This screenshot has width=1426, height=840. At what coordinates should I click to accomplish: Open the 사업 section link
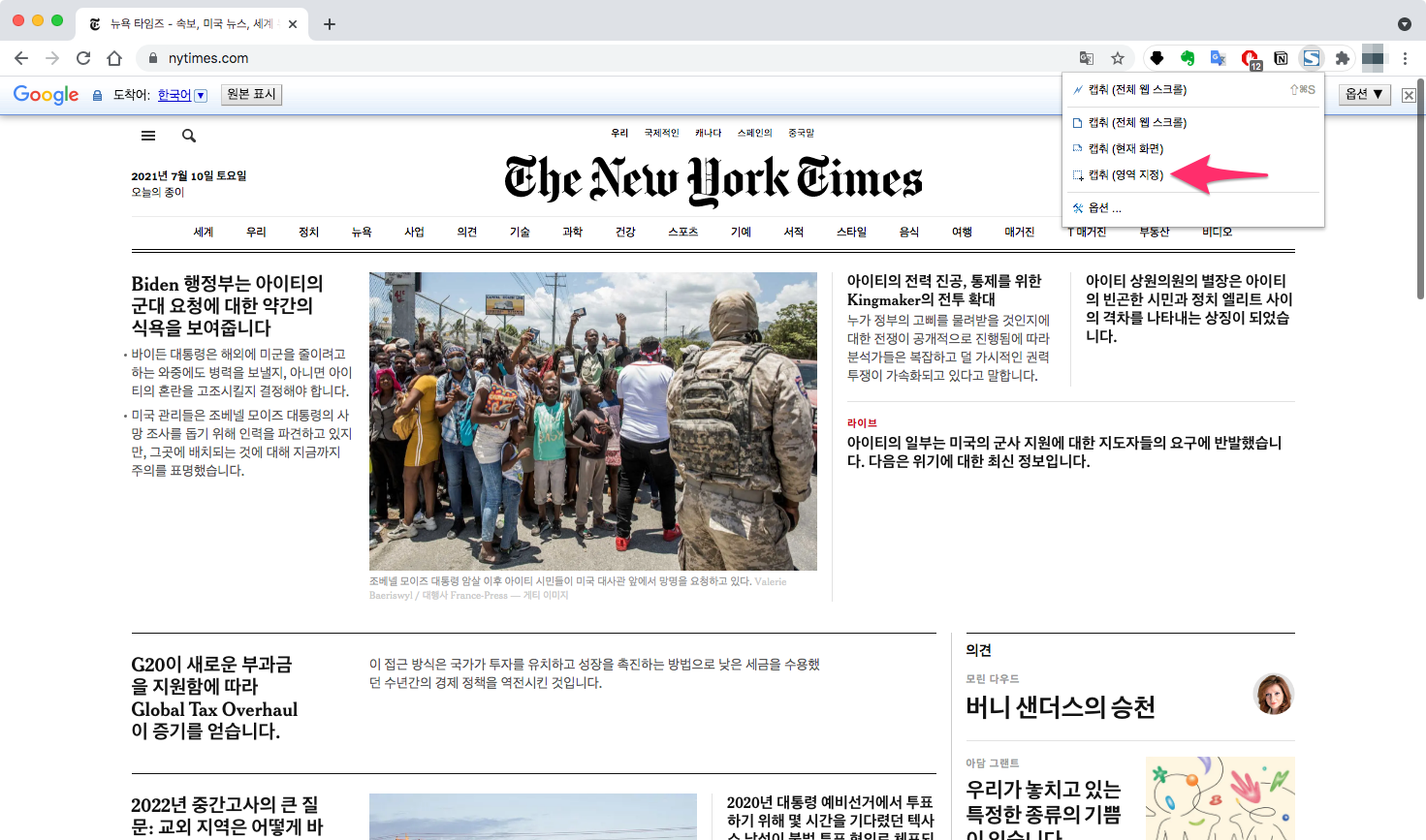(415, 232)
